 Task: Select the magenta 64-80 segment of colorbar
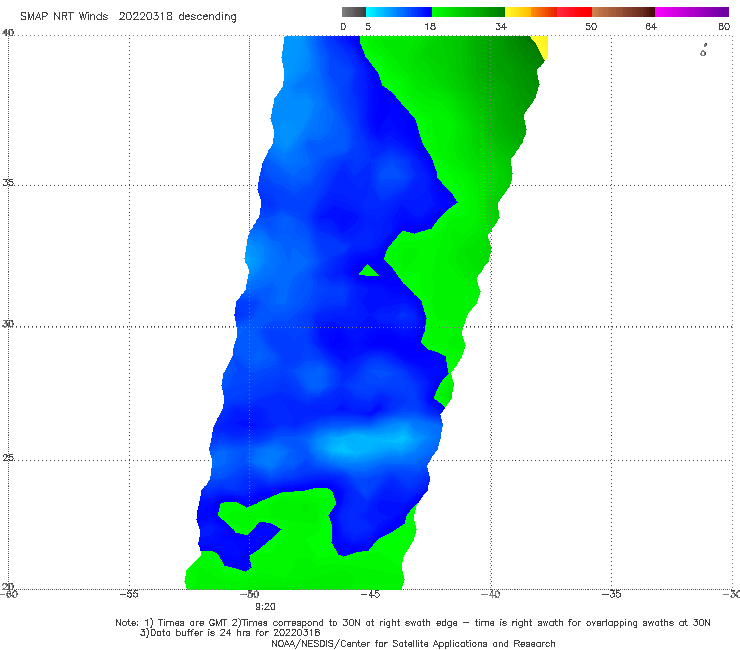[692, 12]
